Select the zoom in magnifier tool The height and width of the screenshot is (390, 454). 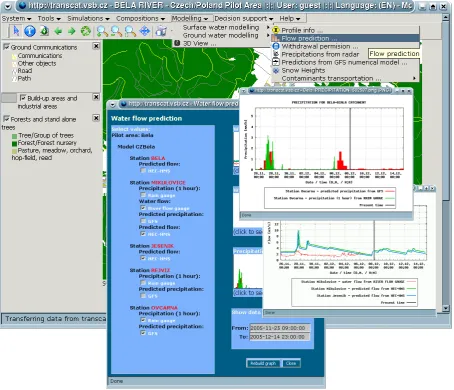pos(102,31)
